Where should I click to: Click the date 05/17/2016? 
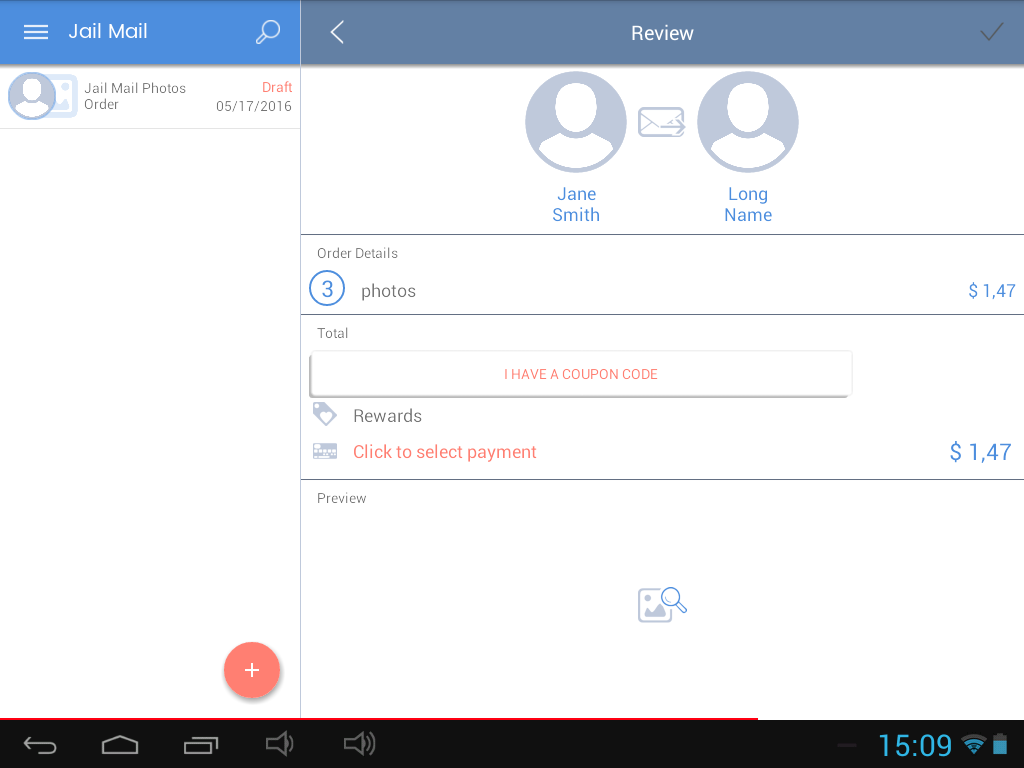tap(254, 106)
